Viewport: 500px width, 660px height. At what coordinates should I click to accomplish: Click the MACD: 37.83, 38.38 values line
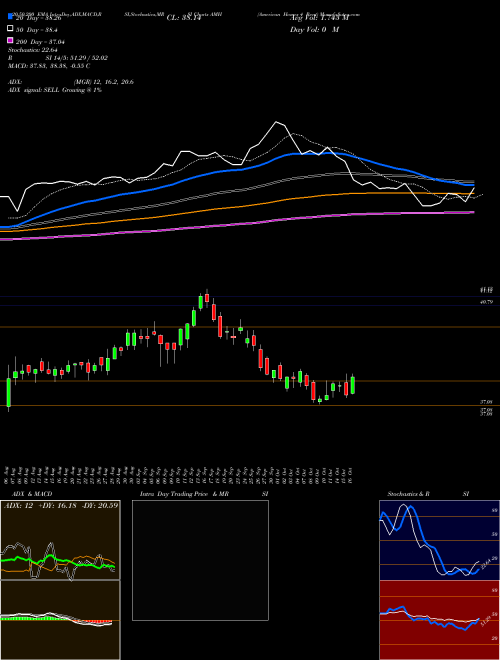coord(49,66)
